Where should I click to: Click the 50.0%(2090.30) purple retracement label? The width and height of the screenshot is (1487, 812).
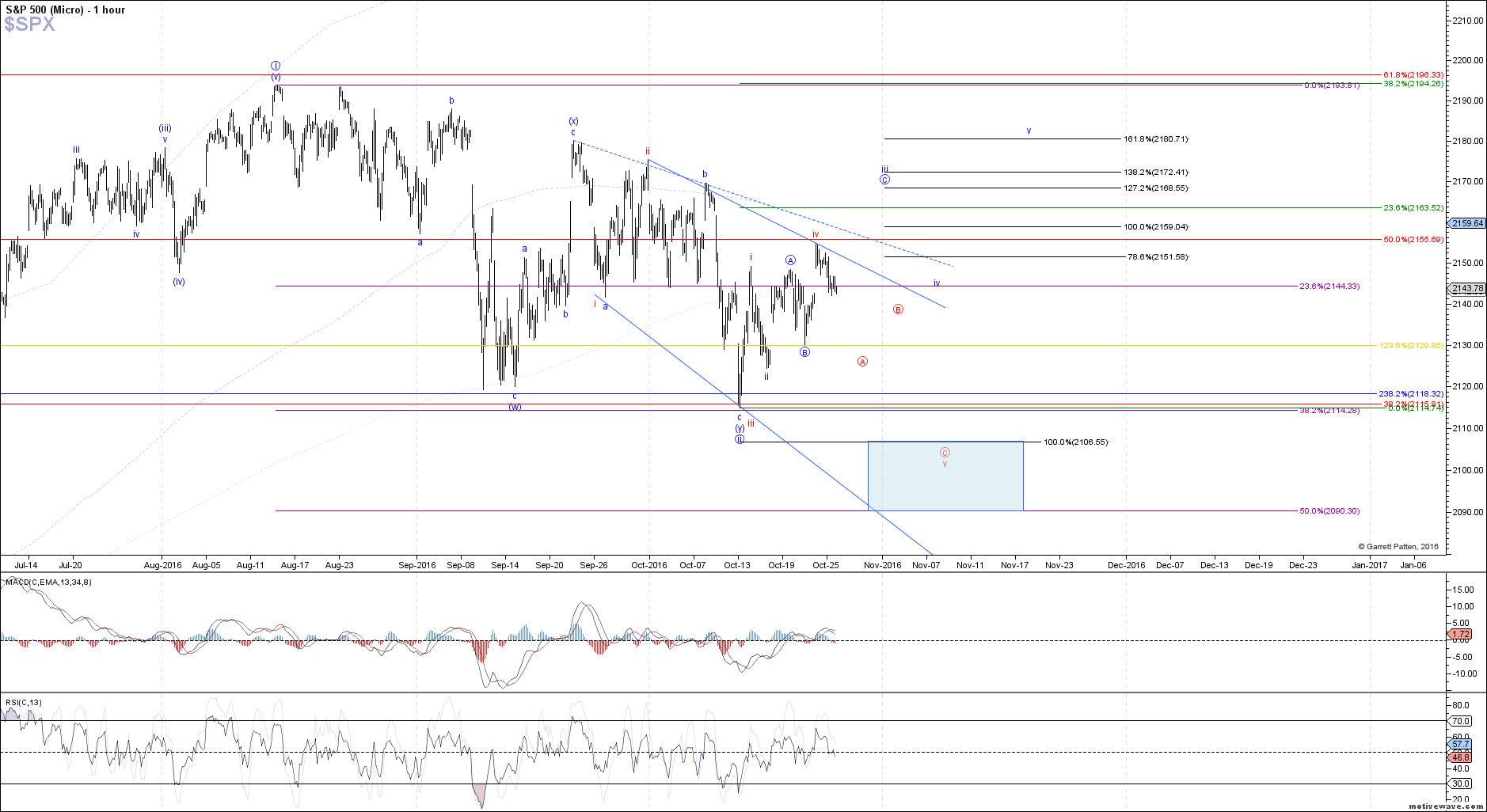(1329, 511)
